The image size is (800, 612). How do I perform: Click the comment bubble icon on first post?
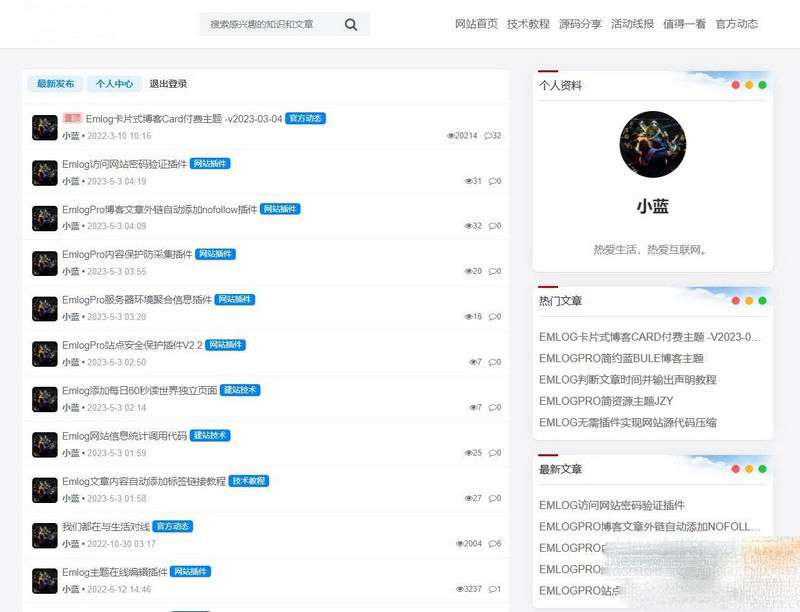click(x=488, y=136)
